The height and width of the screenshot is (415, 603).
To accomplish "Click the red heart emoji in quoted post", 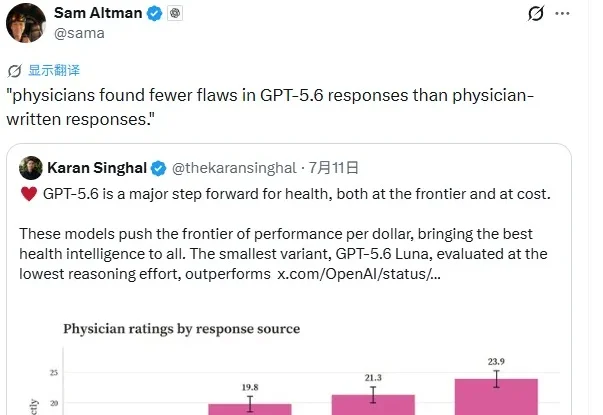I will click(29, 194).
